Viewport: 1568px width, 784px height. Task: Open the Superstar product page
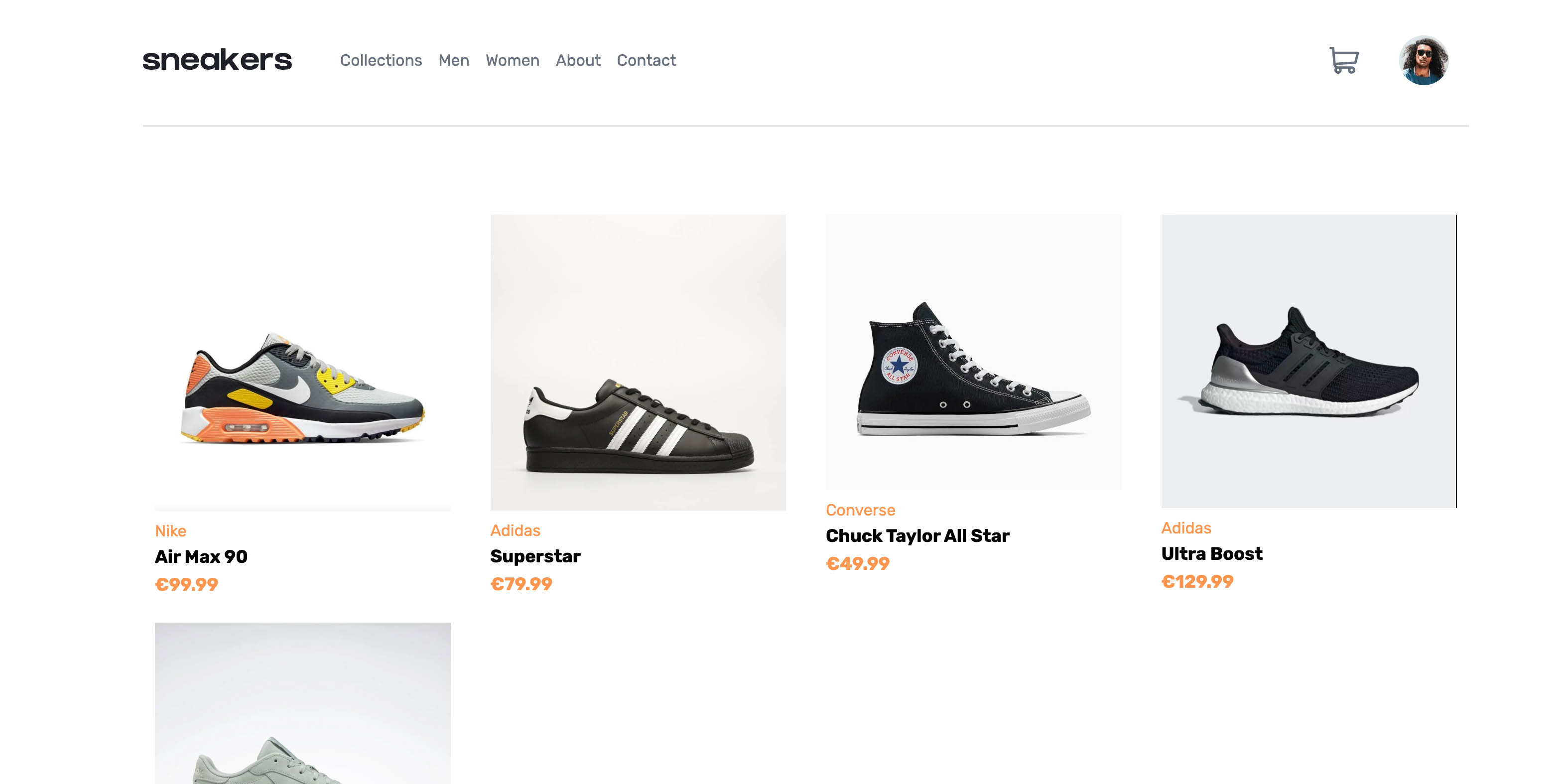click(x=535, y=556)
